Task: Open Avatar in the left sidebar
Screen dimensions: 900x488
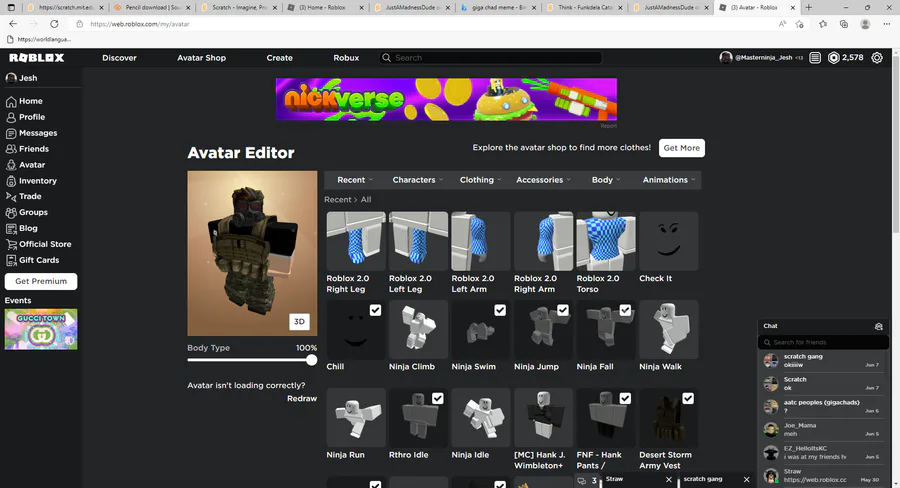Action: [x=25, y=165]
